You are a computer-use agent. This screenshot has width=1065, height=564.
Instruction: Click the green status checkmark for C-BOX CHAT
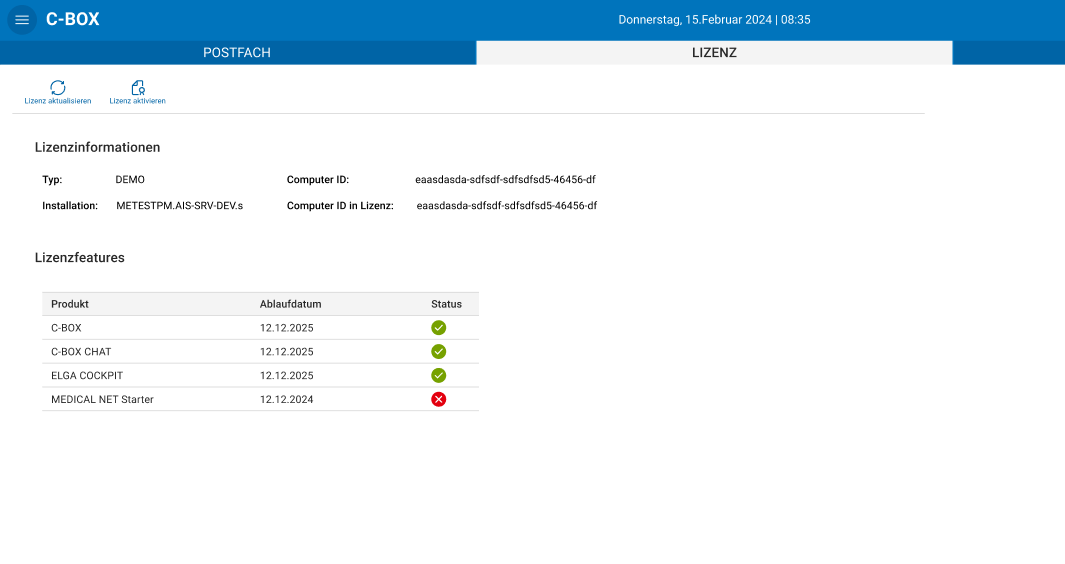(439, 351)
